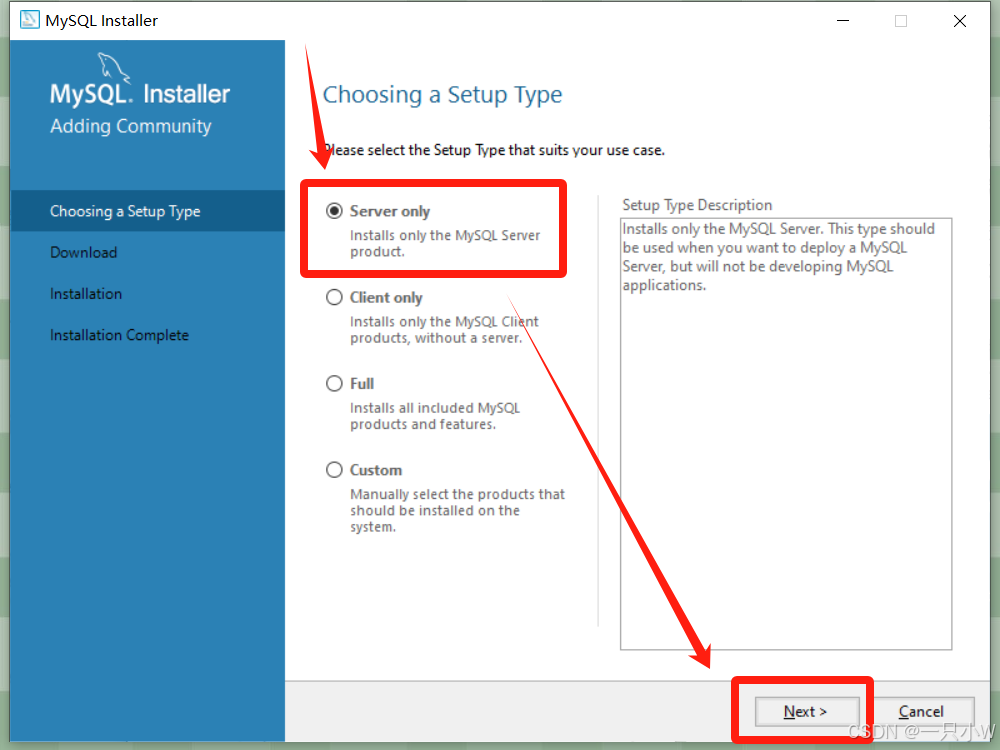
Task: Click the MySQL Installer title bar icon
Action: 29,20
